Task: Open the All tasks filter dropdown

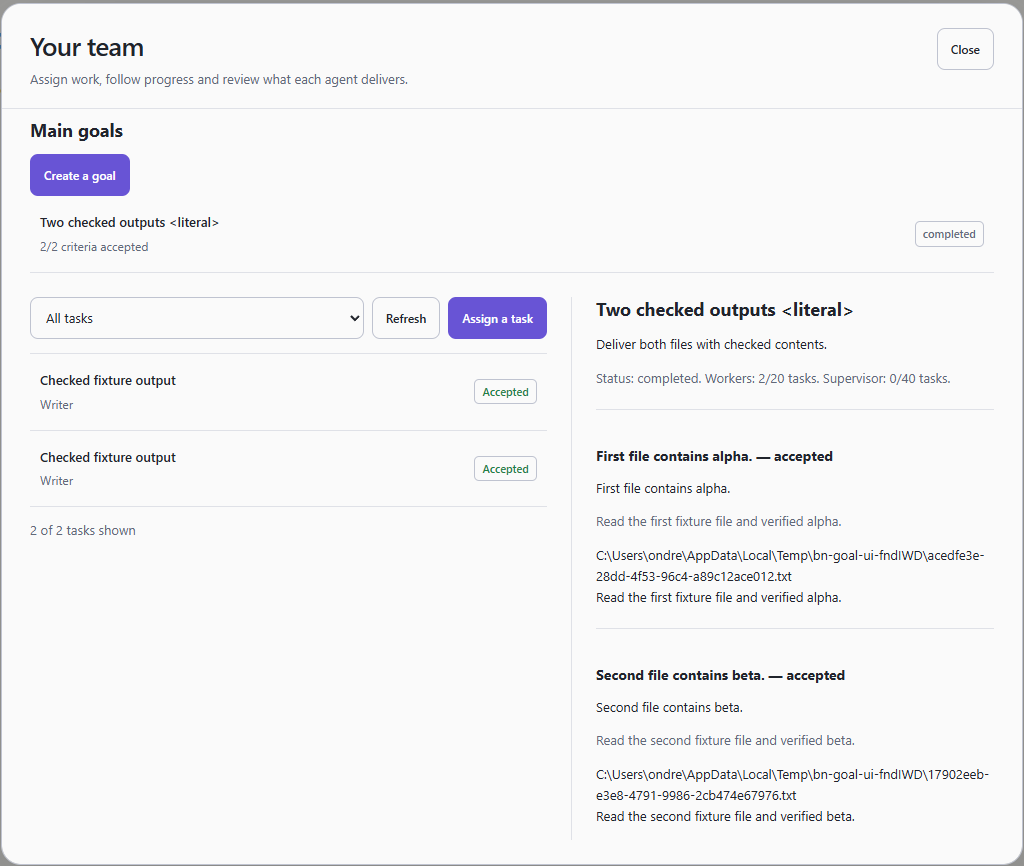Action: tap(197, 318)
